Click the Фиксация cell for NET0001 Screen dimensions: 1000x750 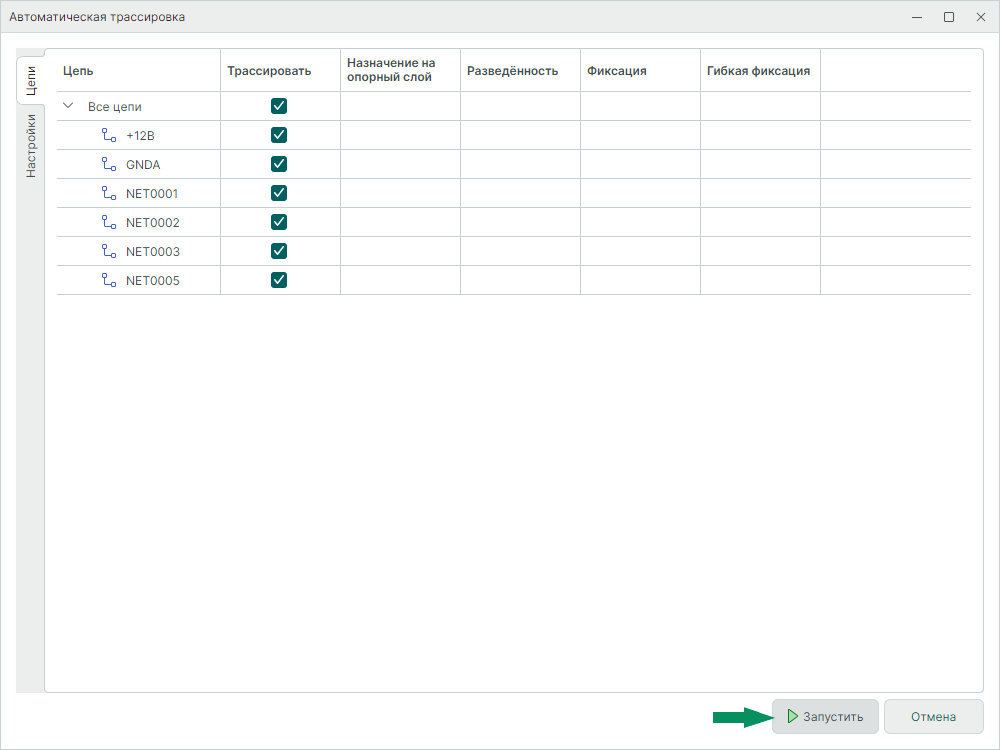pyautogui.click(x=640, y=193)
